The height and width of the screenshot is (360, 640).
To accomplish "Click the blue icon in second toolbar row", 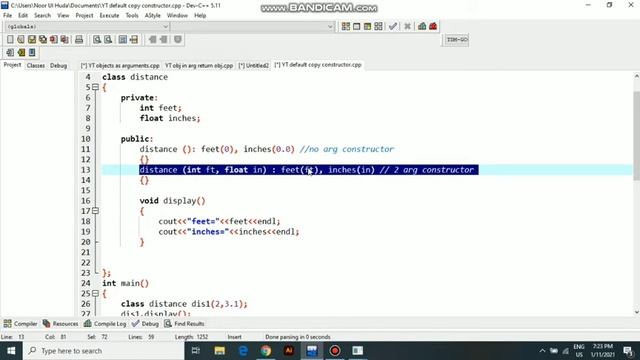I will [32, 52].
